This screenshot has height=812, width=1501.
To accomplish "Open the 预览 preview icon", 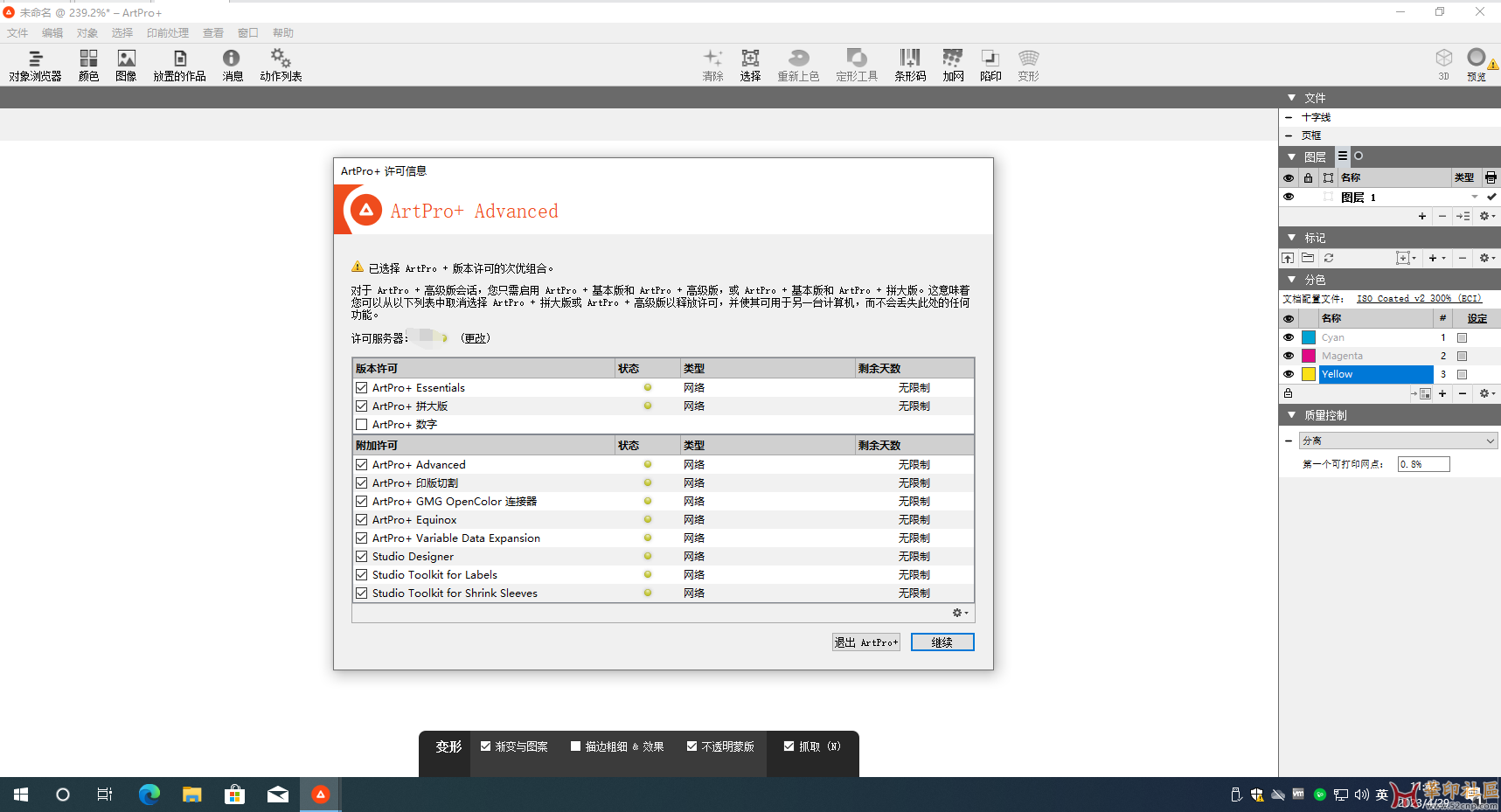I will pos(1477,64).
